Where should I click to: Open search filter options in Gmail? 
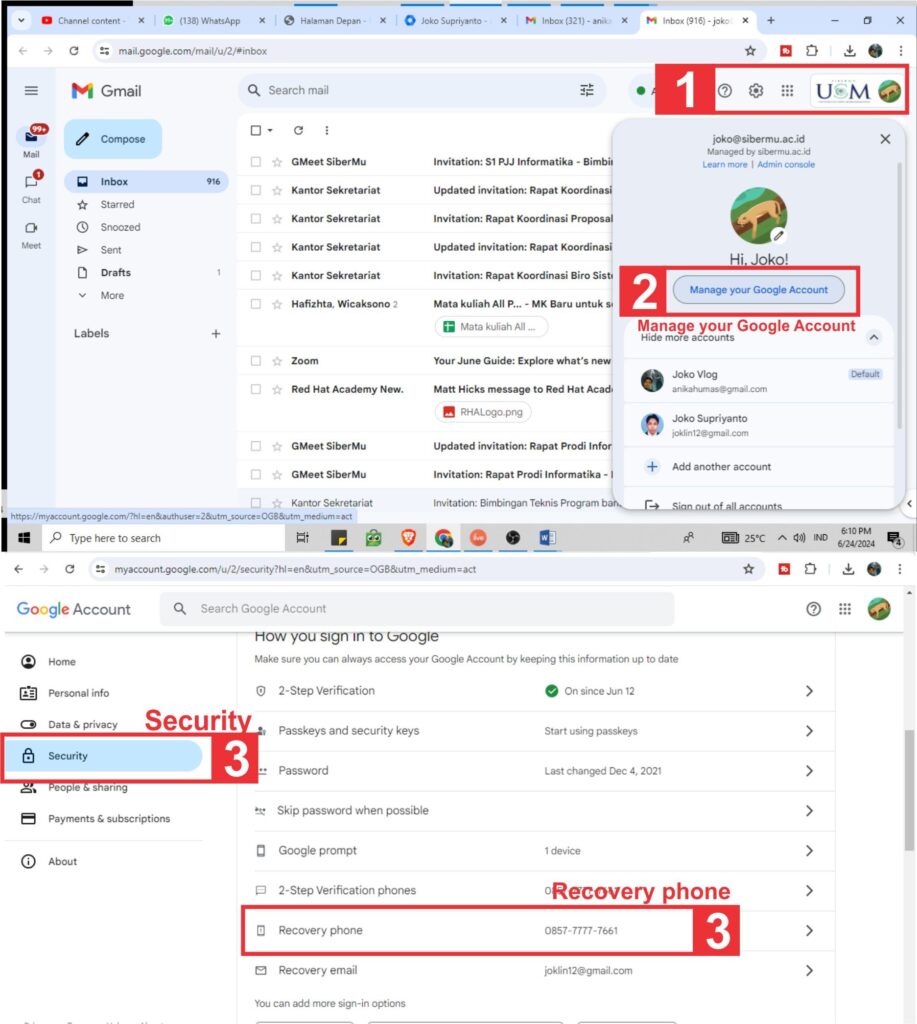[587, 91]
